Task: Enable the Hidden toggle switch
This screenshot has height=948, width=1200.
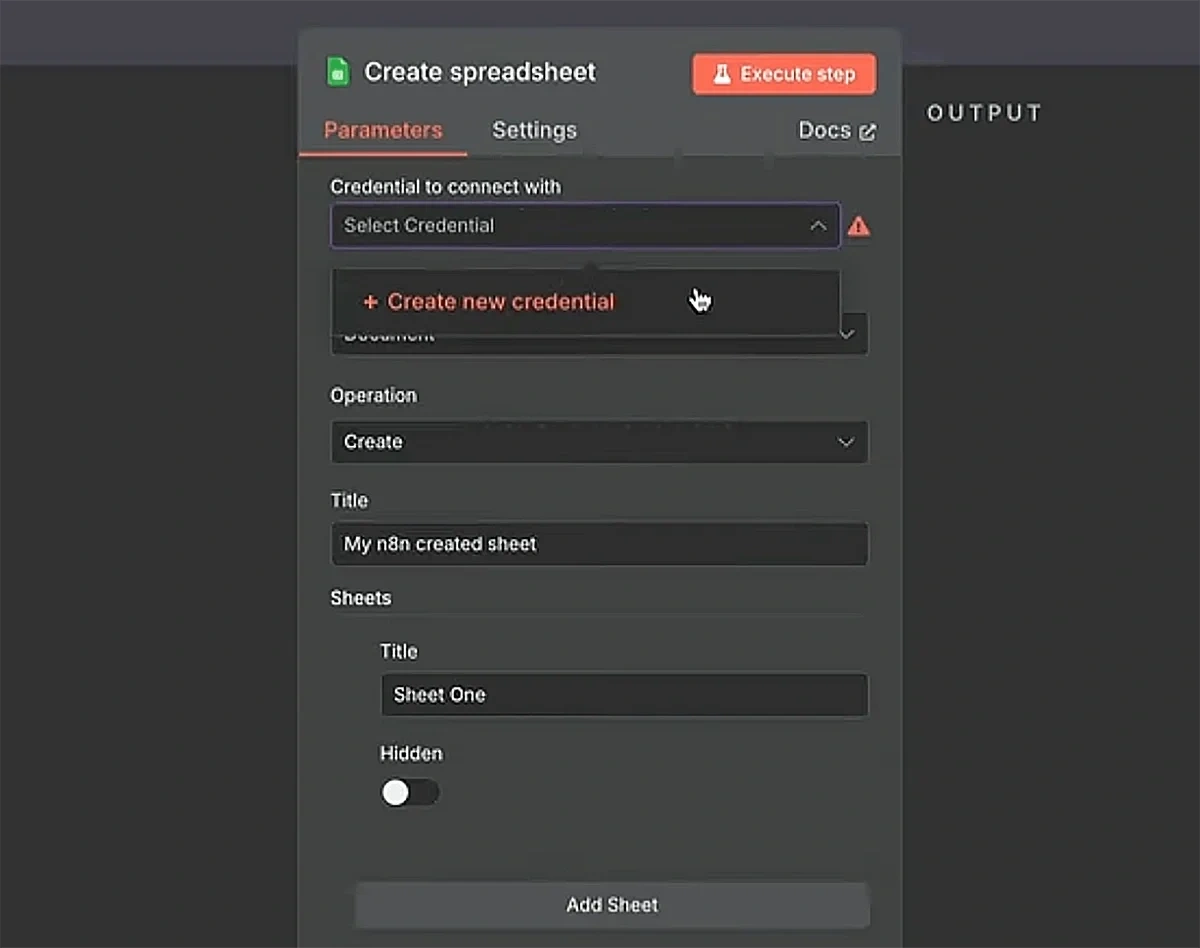Action: click(410, 791)
